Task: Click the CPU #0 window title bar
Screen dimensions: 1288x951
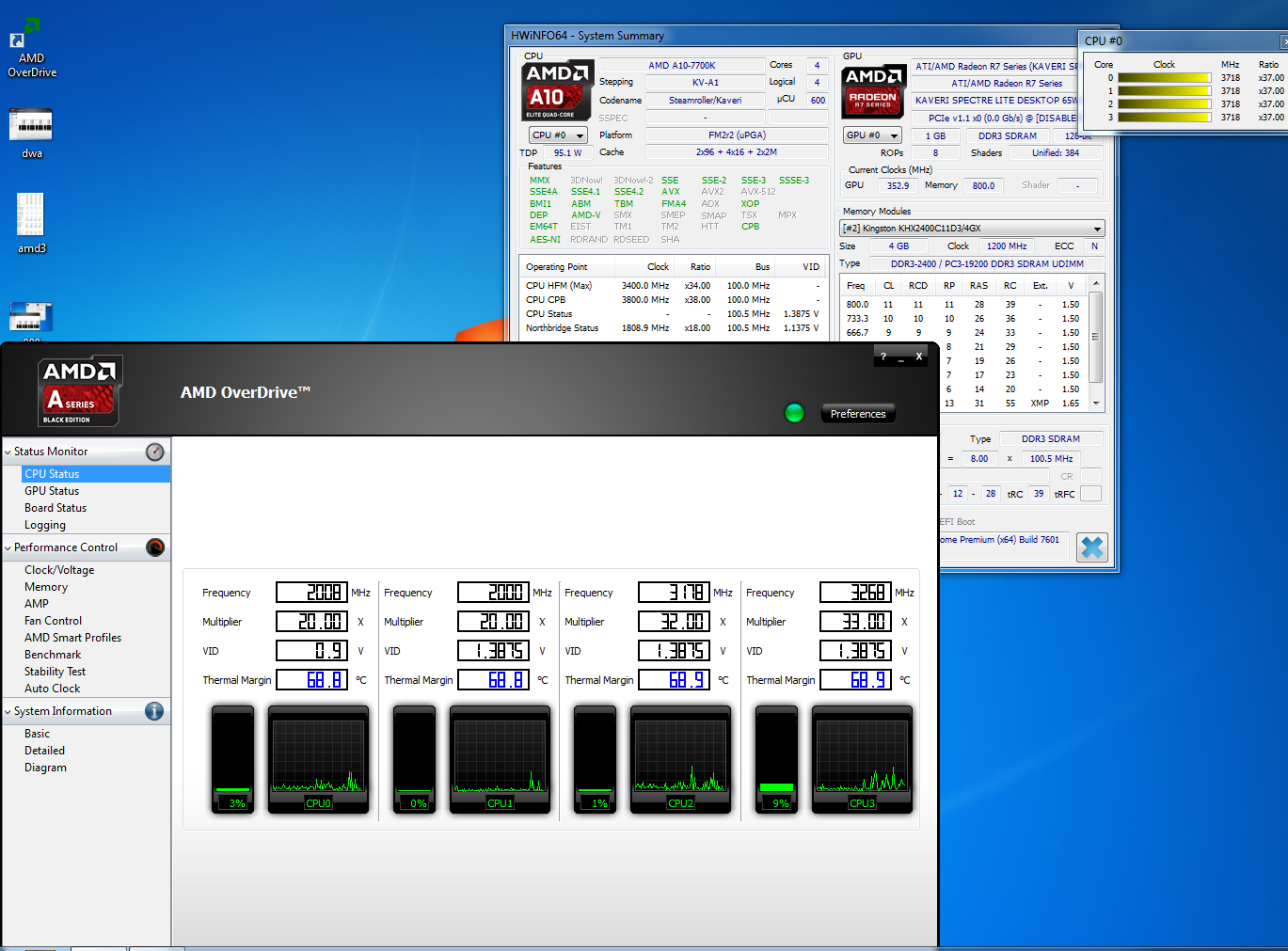Action: point(1181,41)
